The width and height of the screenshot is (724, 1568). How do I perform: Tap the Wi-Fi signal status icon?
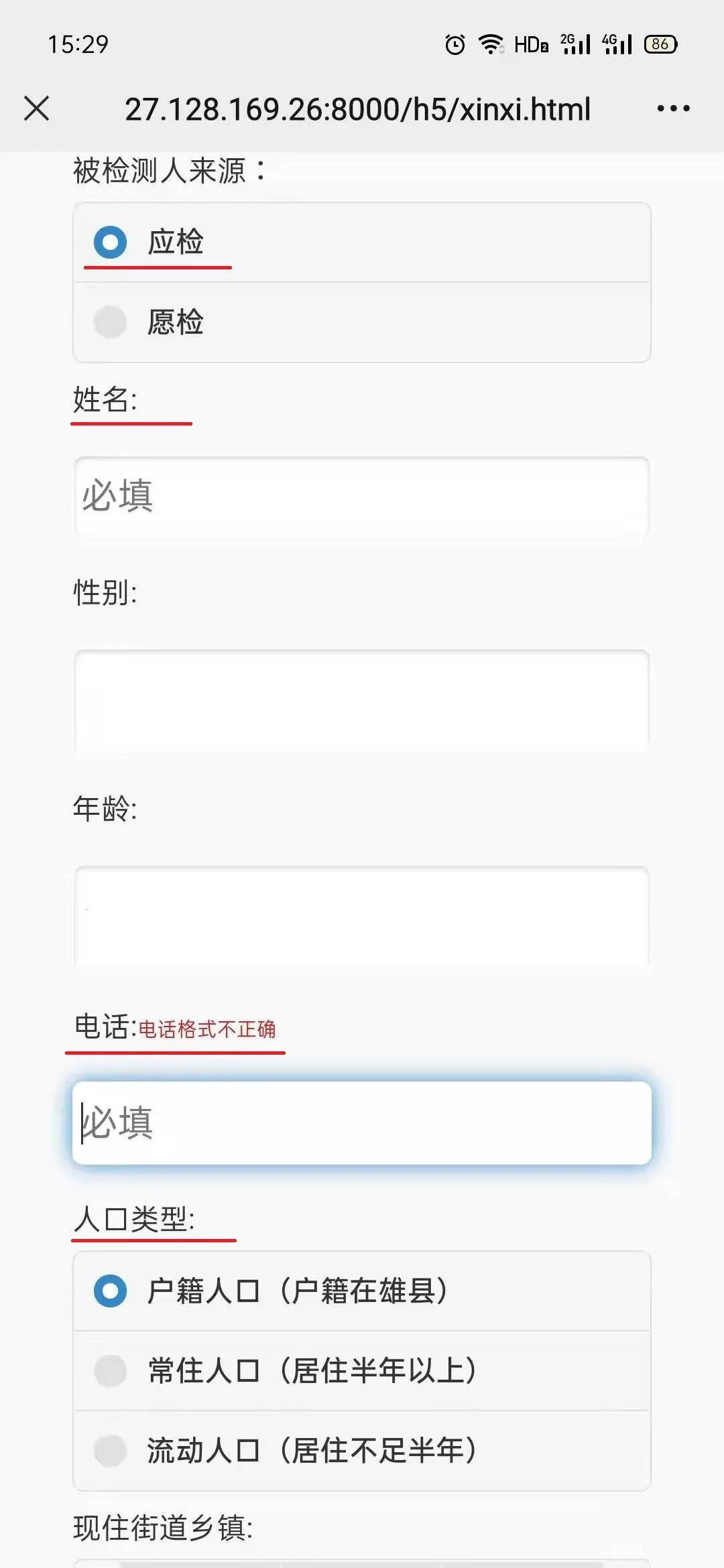[x=491, y=45]
